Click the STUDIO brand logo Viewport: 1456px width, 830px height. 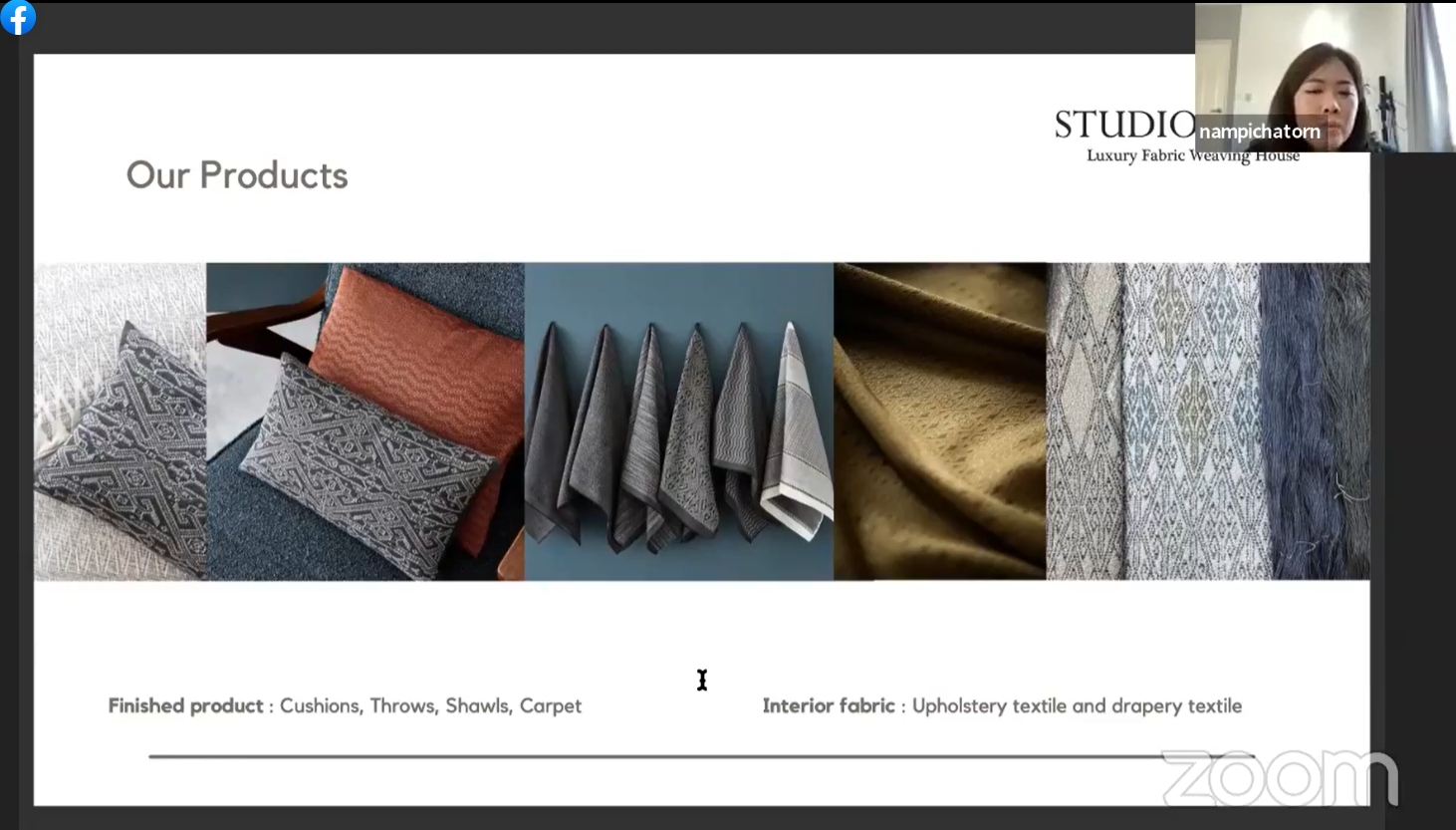click(x=1124, y=126)
